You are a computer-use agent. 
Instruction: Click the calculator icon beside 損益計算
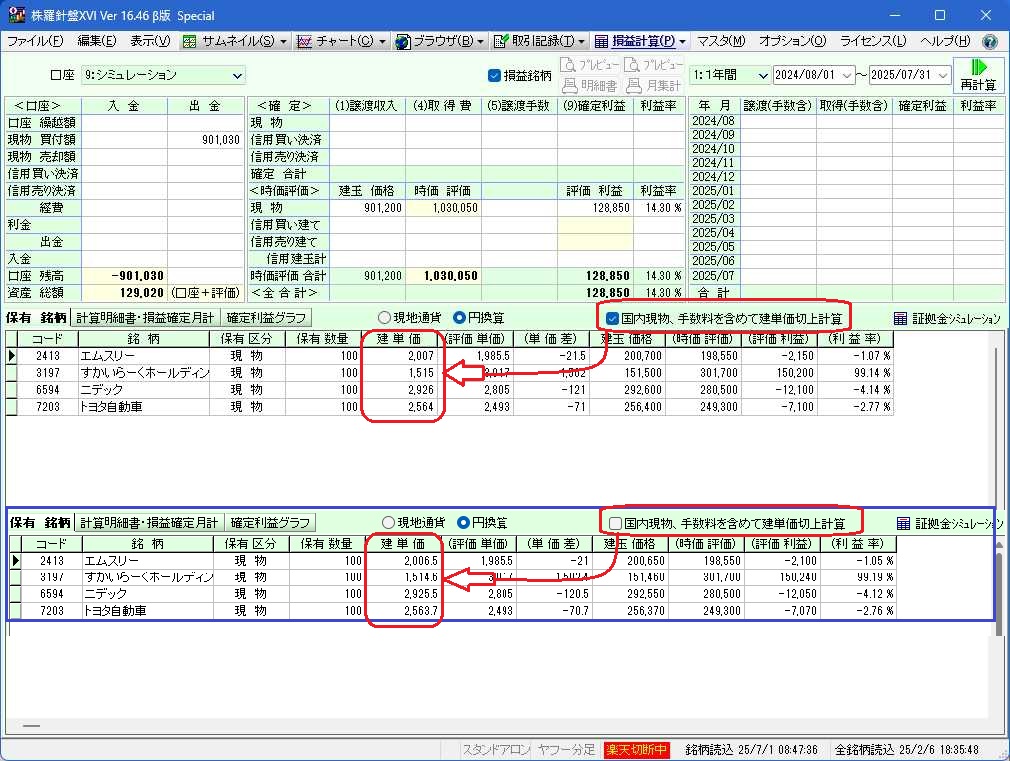point(601,42)
